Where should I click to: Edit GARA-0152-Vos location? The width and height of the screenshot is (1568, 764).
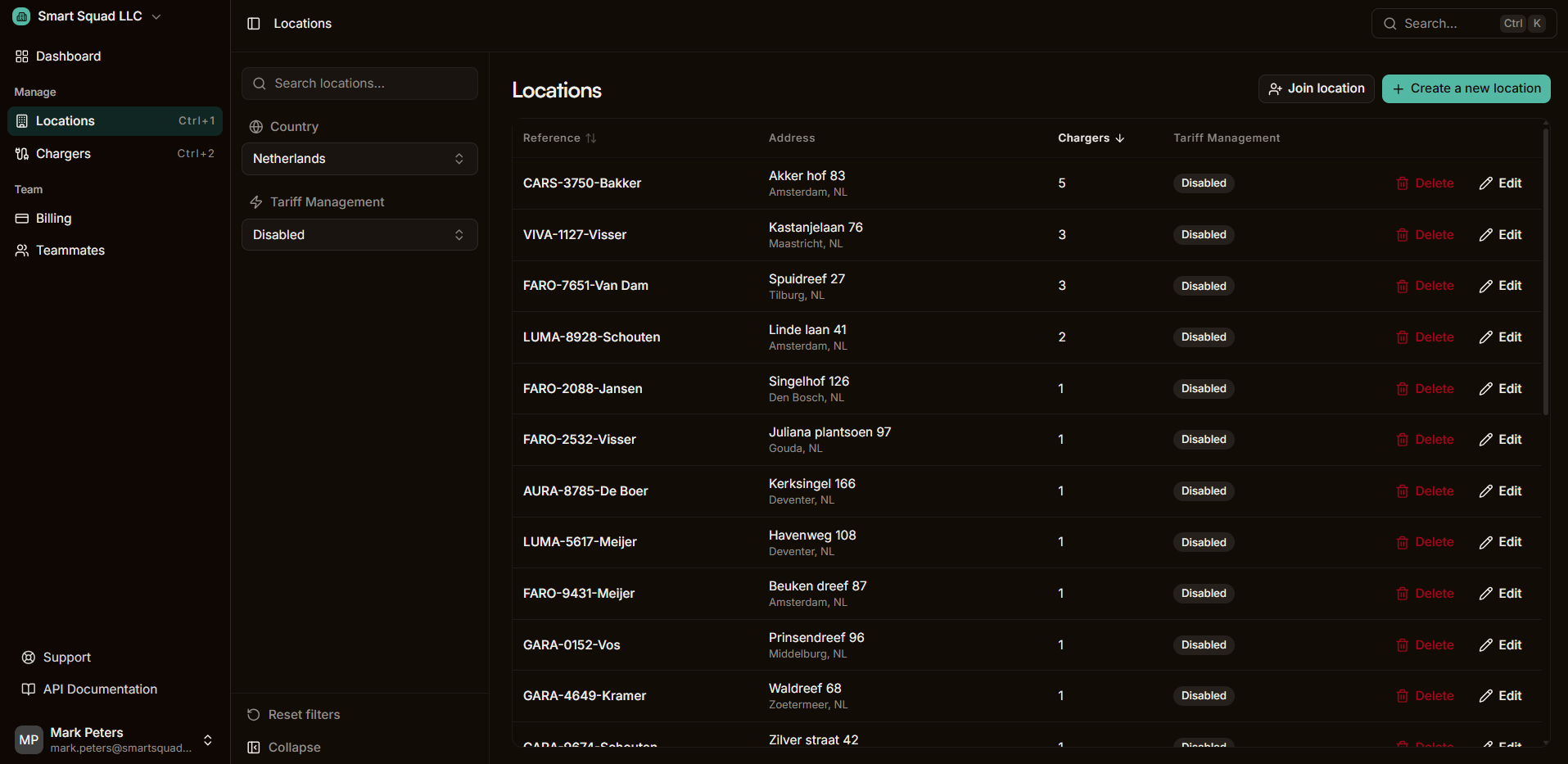point(1500,645)
